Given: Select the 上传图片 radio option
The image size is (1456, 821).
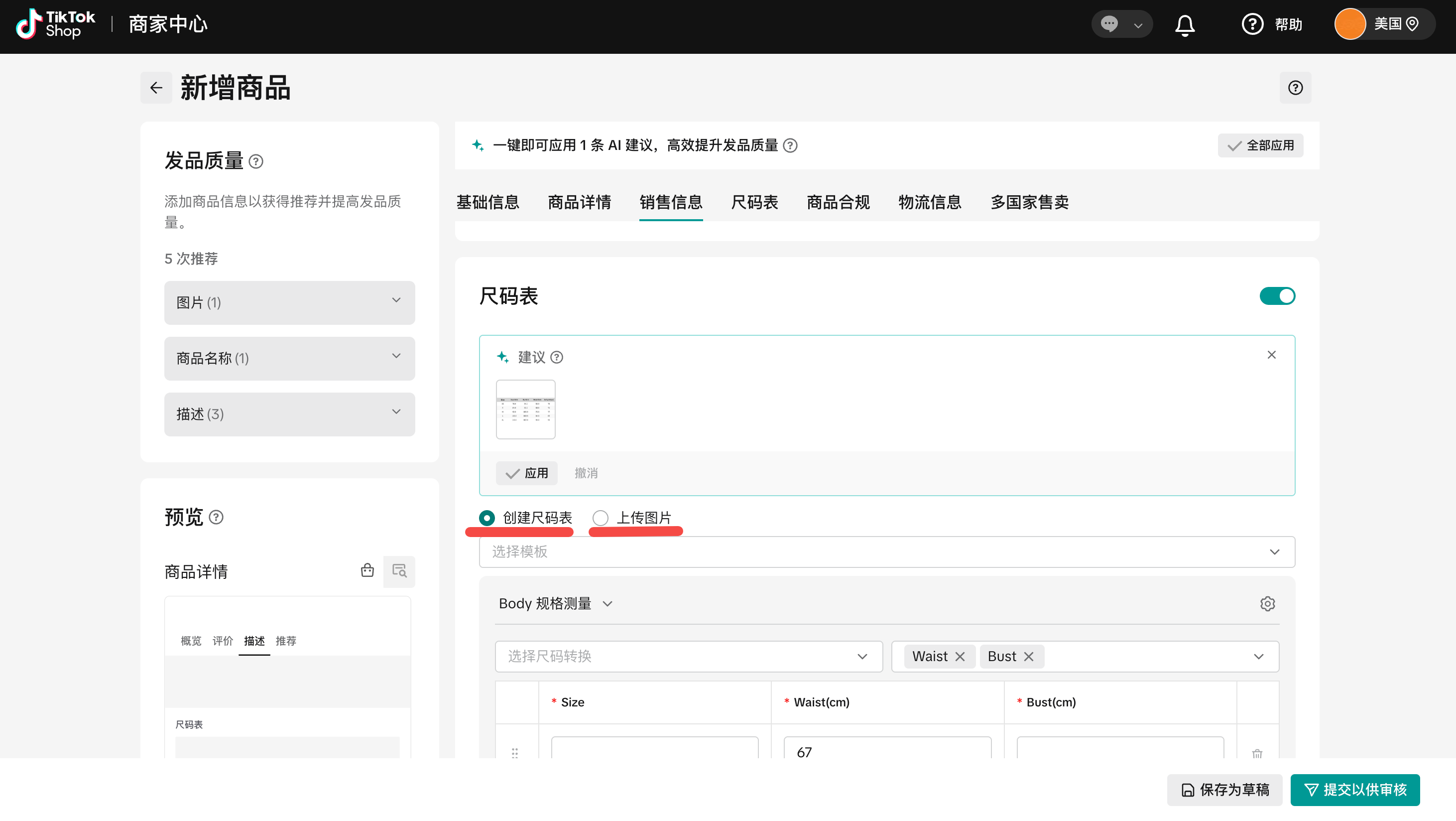Looking at the screenshot, I should pyautogui.click(x=600, y=518).
